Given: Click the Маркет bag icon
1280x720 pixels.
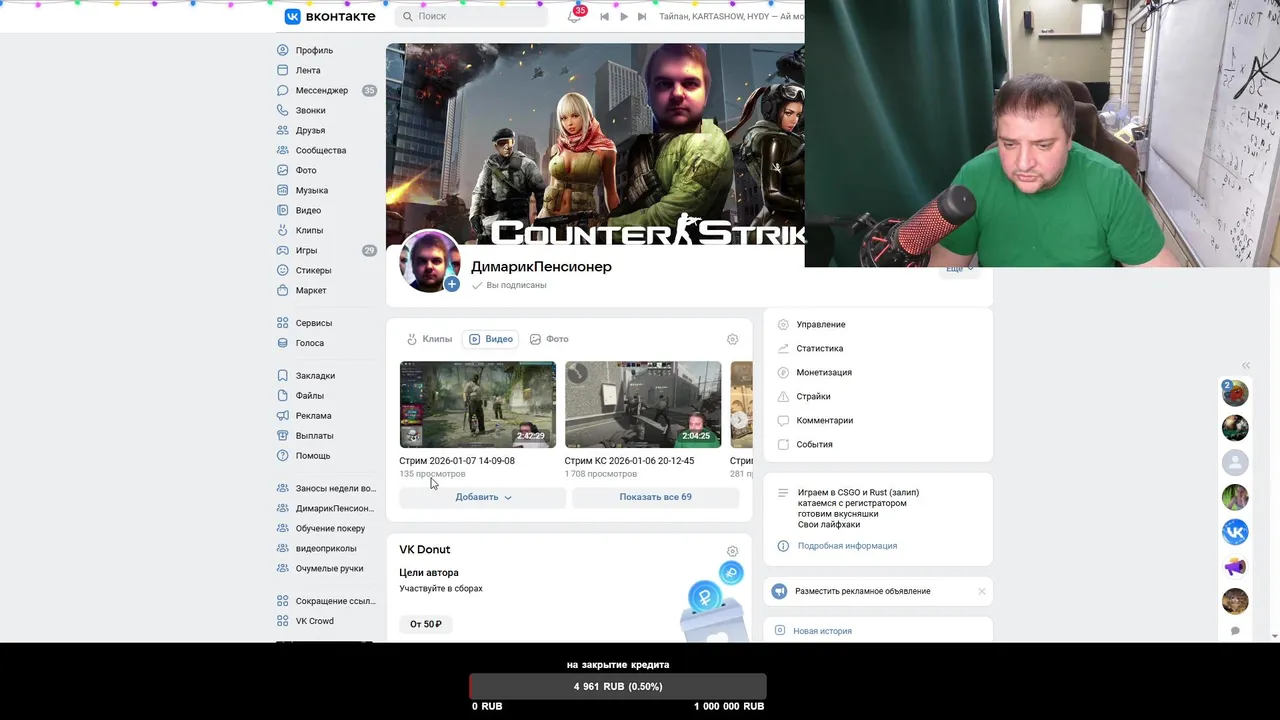Looking at the screenshot, I should 283,290.
